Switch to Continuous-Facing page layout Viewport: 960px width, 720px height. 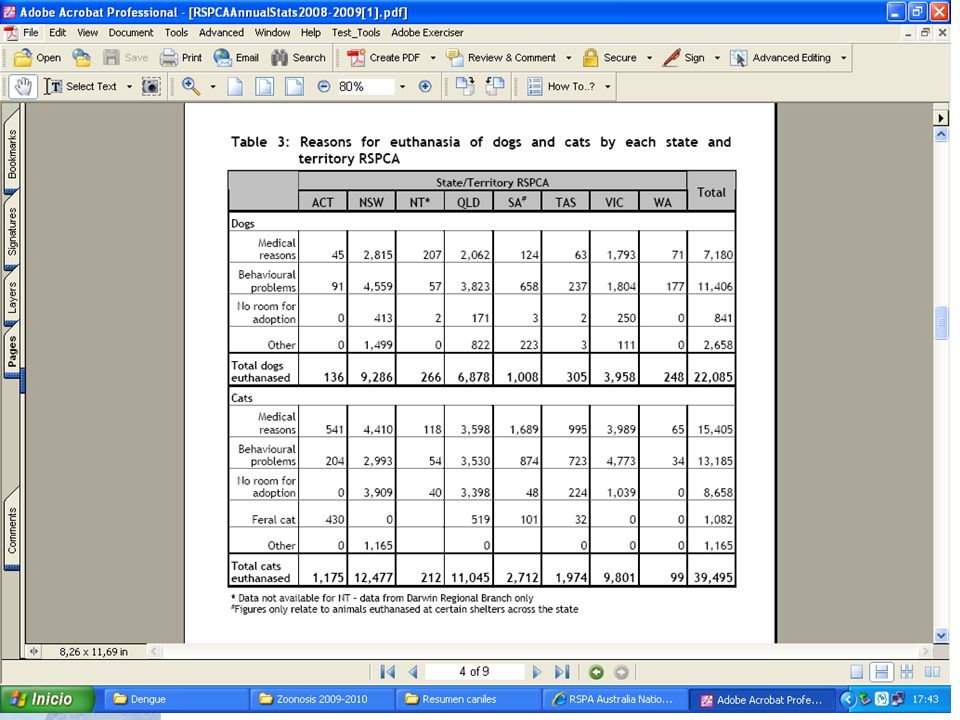pyautogui.click(x=907, y=672)
